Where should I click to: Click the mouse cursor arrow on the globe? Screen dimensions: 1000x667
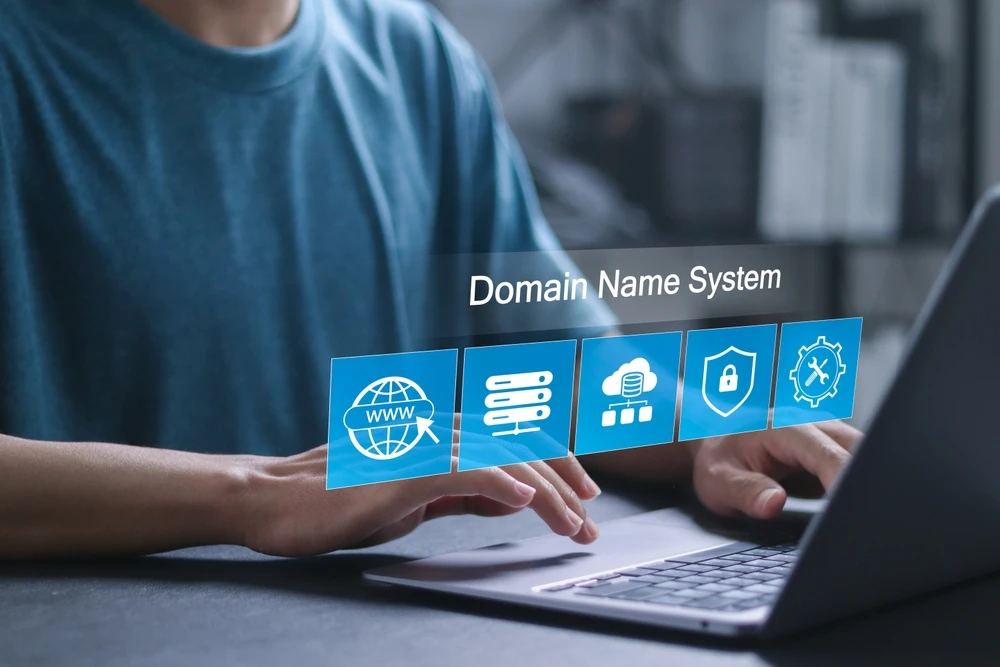pyautogui.click(x=428, y=428)
